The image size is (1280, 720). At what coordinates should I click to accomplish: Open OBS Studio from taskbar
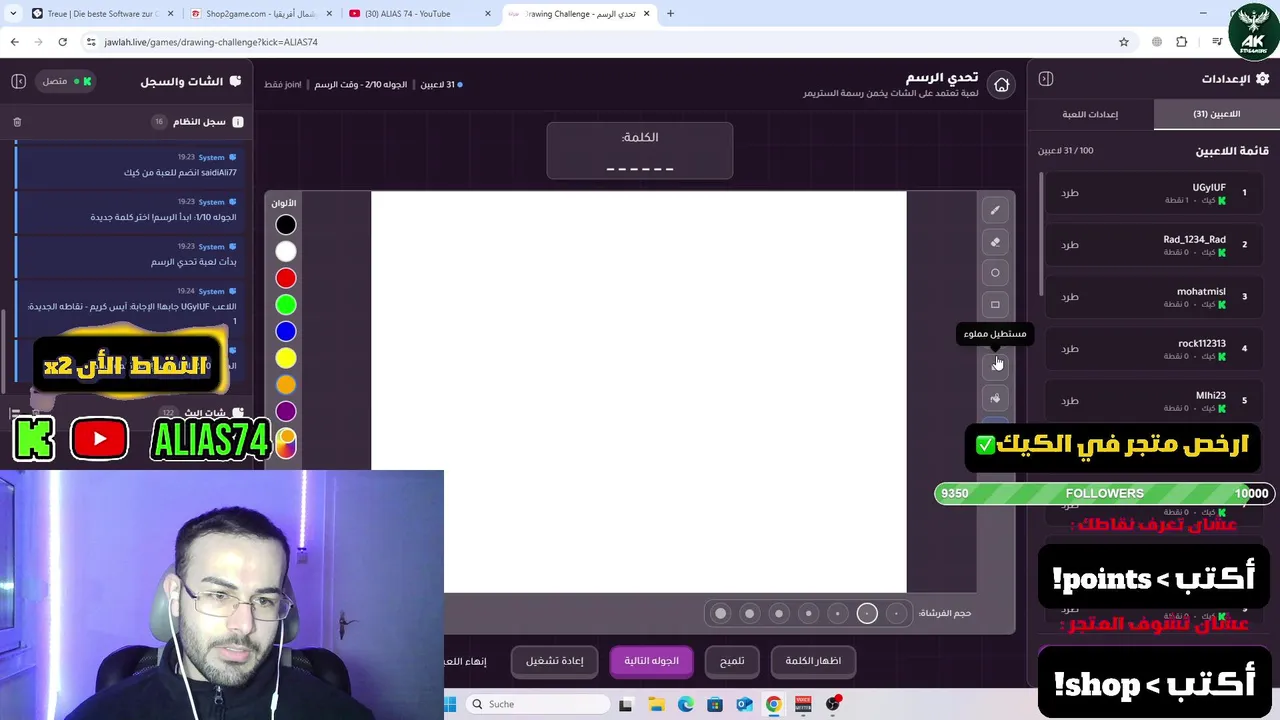pyautogui.click(x=832, y=705)
